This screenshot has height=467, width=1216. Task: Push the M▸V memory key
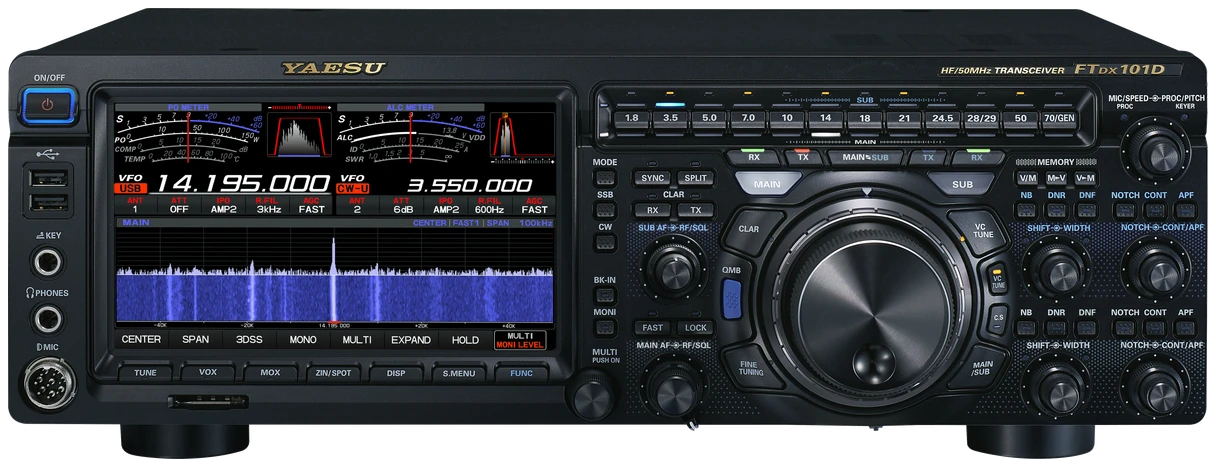(x=1056, y=177)
